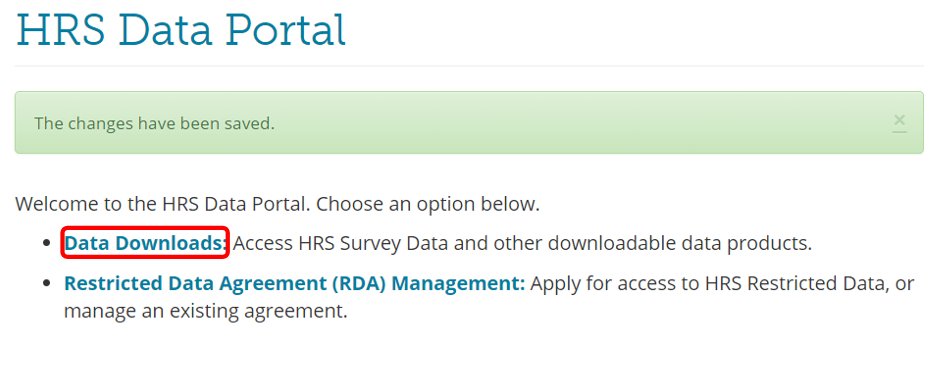Click the "(RDA)" abbreviation in the second link
Viewport: 936px width, 367px height.
pyautogui.click(x=358, y=283)
